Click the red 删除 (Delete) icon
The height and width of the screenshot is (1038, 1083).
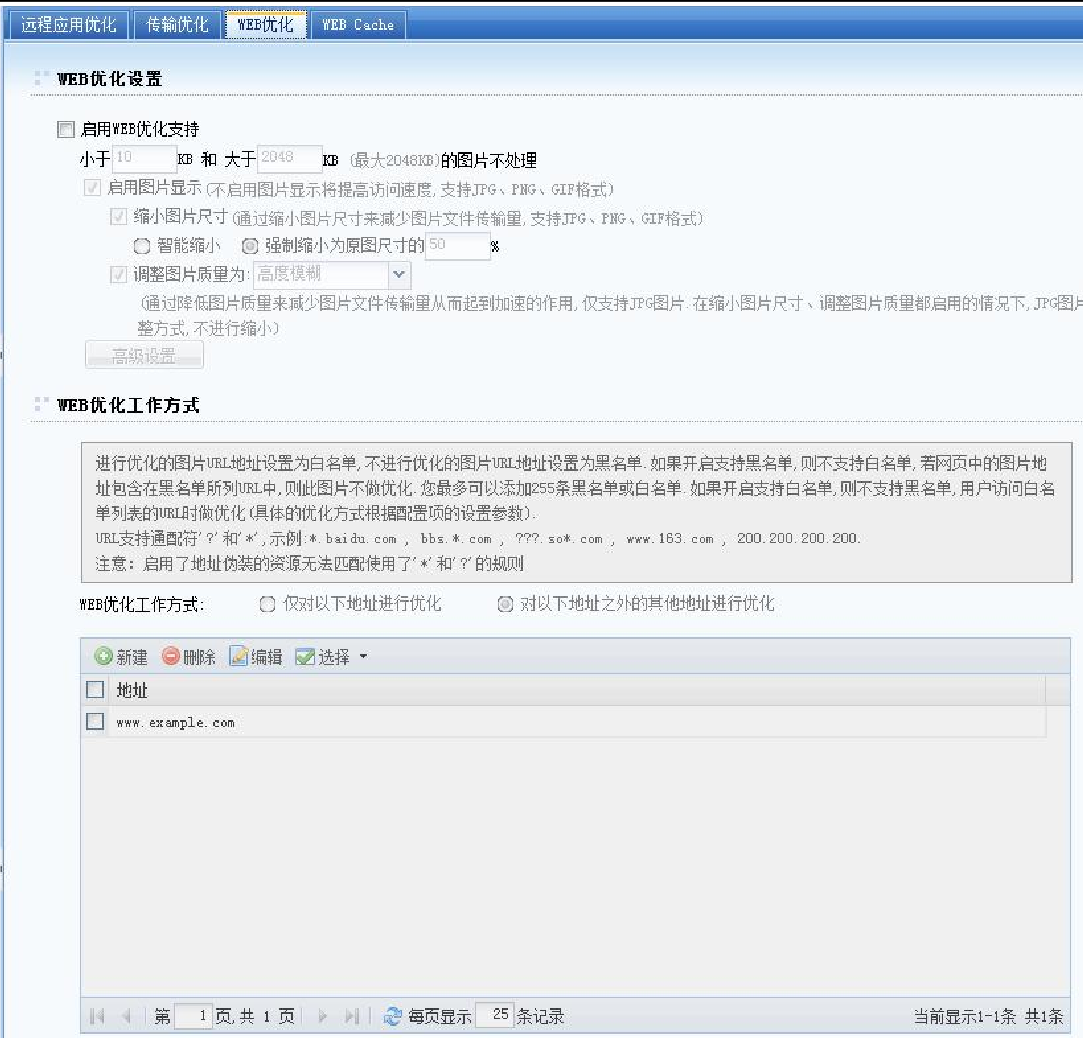tap(171, 657)
